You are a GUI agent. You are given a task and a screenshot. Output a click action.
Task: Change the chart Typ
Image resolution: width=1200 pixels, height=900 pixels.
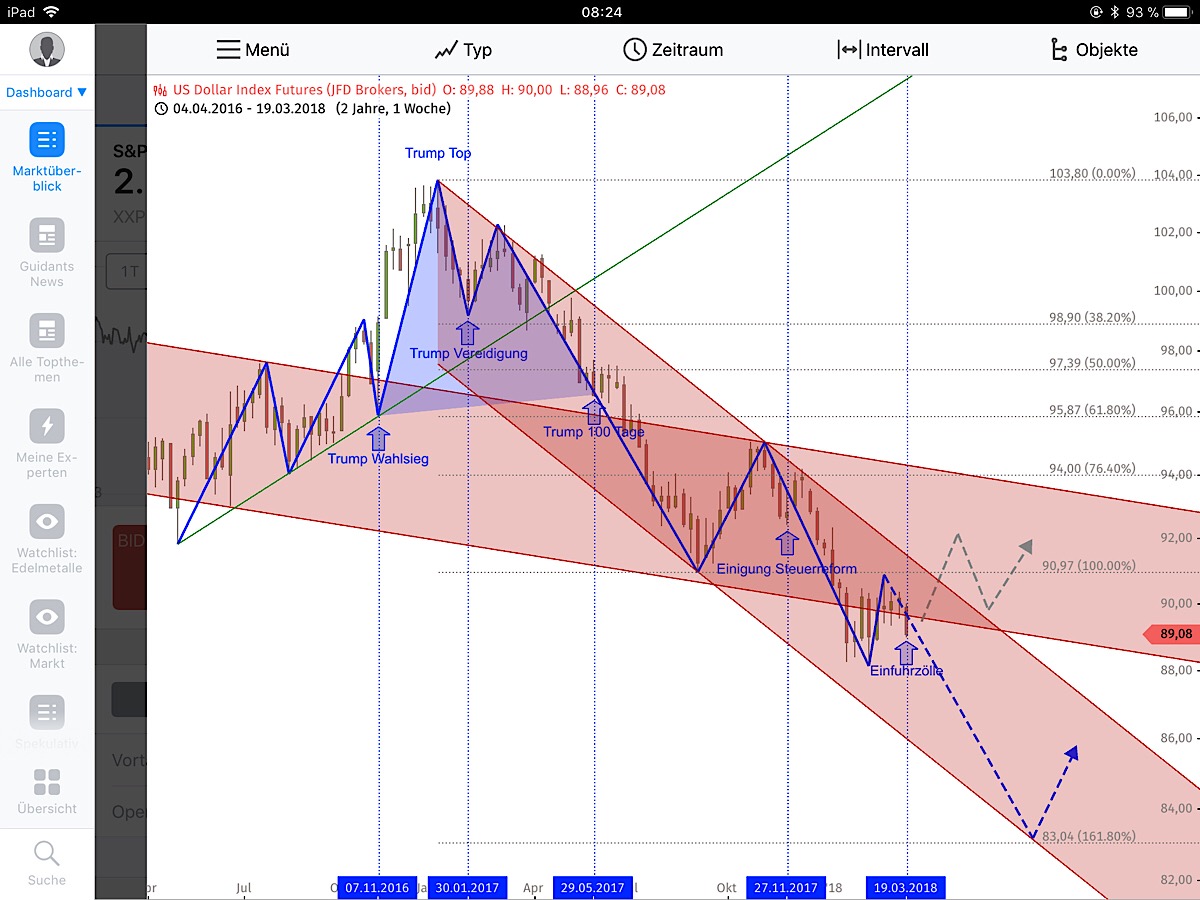pyautogui.click(x=463, y=49)
